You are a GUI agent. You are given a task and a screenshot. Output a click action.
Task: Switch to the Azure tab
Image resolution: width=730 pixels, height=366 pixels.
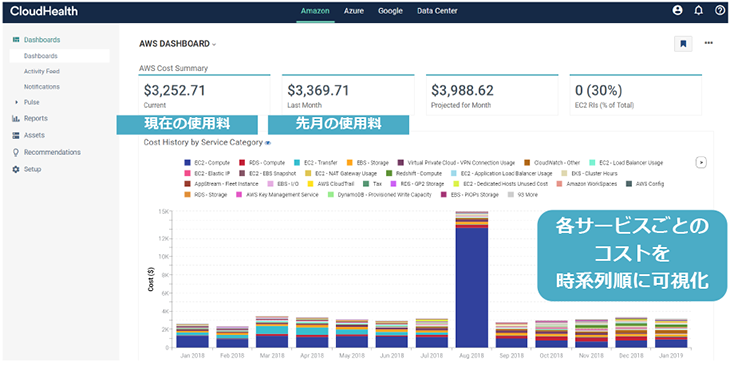[354, 11]
